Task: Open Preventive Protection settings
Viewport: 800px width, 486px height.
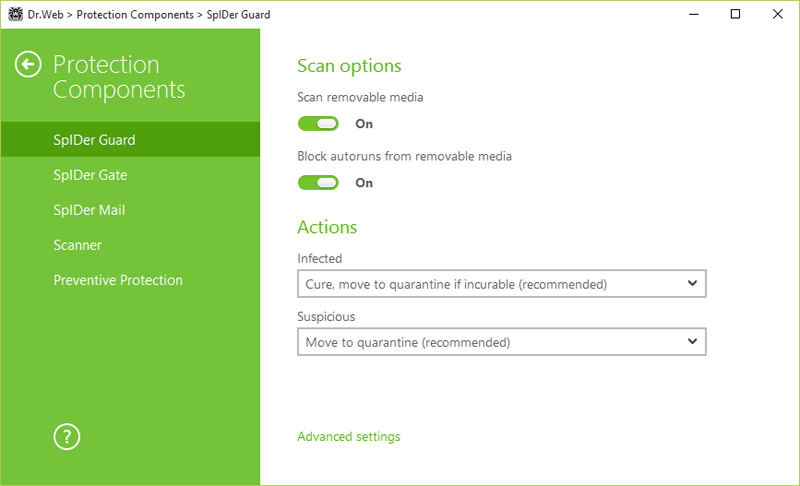Action: [118, 280]
